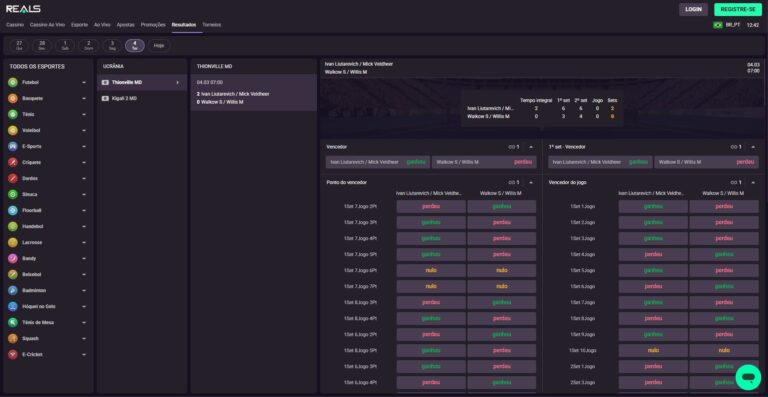Click the Críquete sport icon
Image resolution: width=768 pixels, height=397 pixels.
coord(13,163)
